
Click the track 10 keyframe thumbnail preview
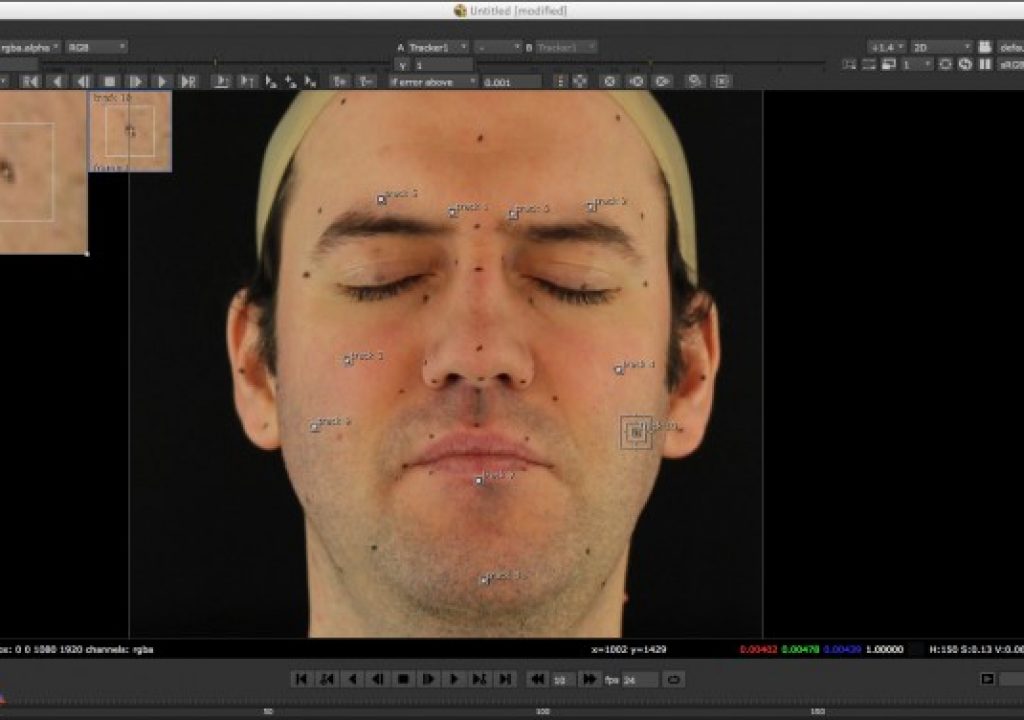click(x=130, y=131)
